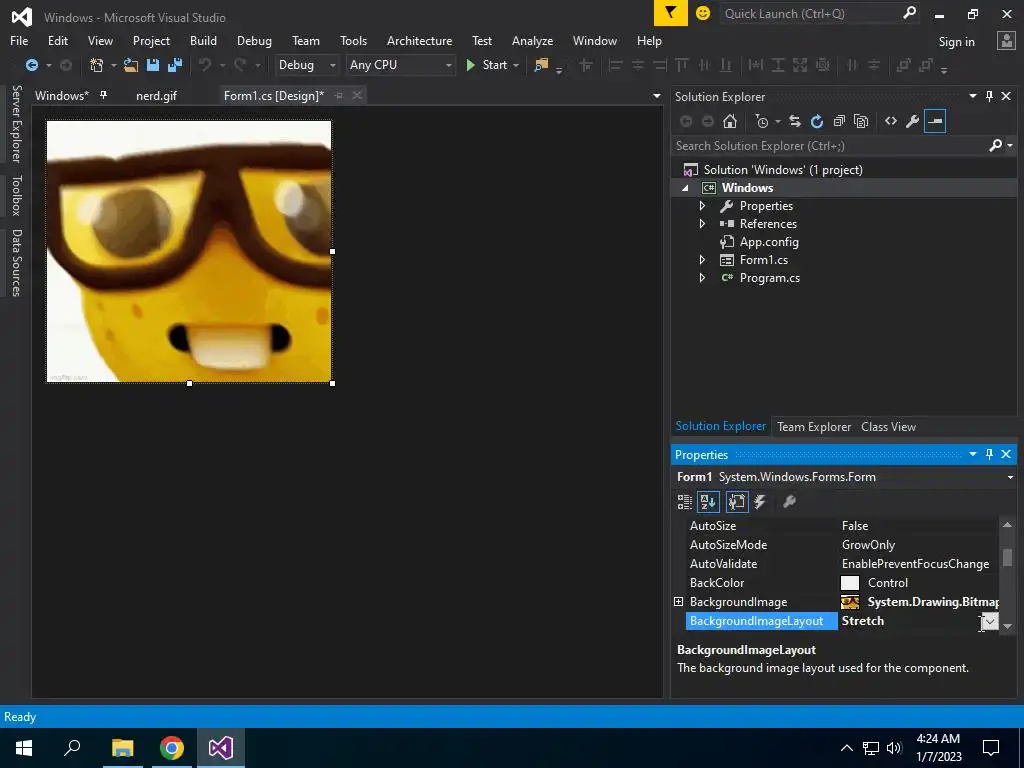The width and height of the screenshot is (1024, 768).
Task: Open the Analyze menu
Action: [x=532, y=40]
